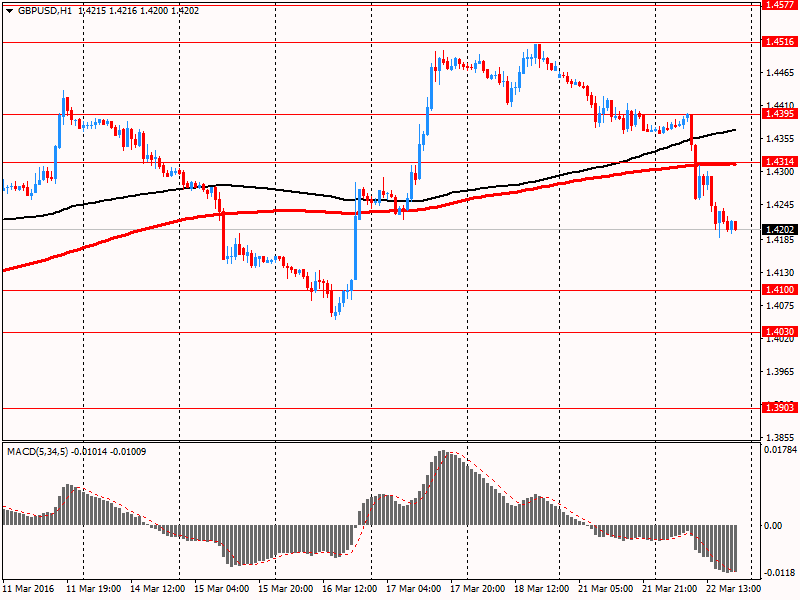Screen dimensions: 800x600
Task: Select the time label 17 Mar 20:00
Action: [478, 589]
